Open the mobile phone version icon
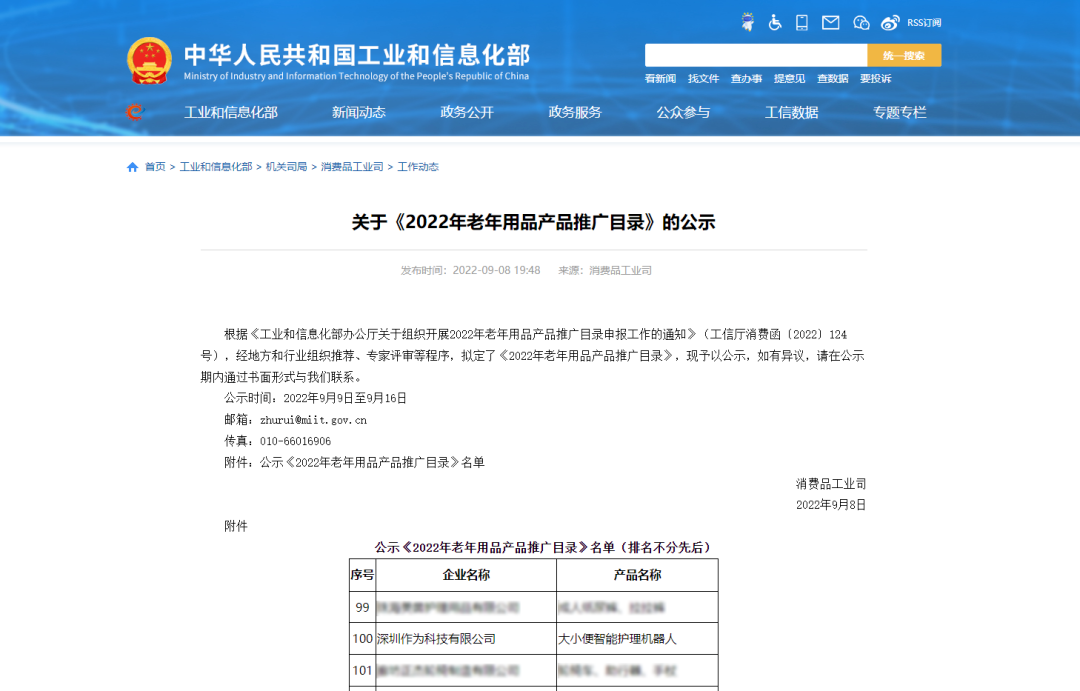 click(802, 22)
